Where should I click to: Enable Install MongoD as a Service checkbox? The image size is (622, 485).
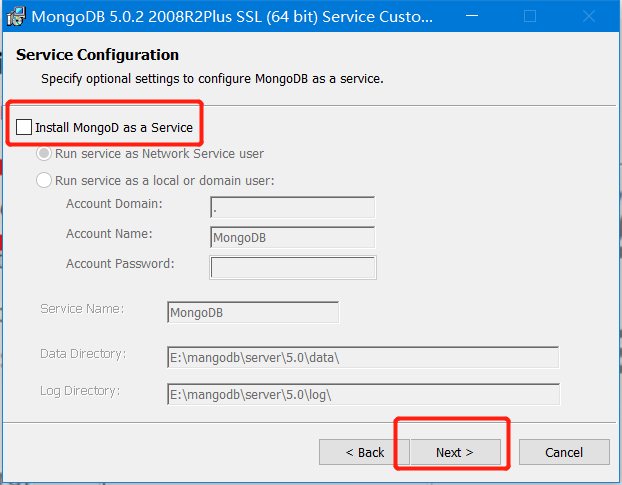point(24,128)
